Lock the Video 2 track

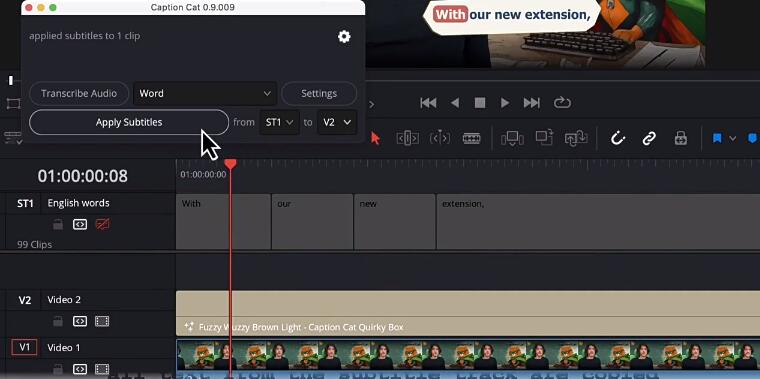click(58, 321)
